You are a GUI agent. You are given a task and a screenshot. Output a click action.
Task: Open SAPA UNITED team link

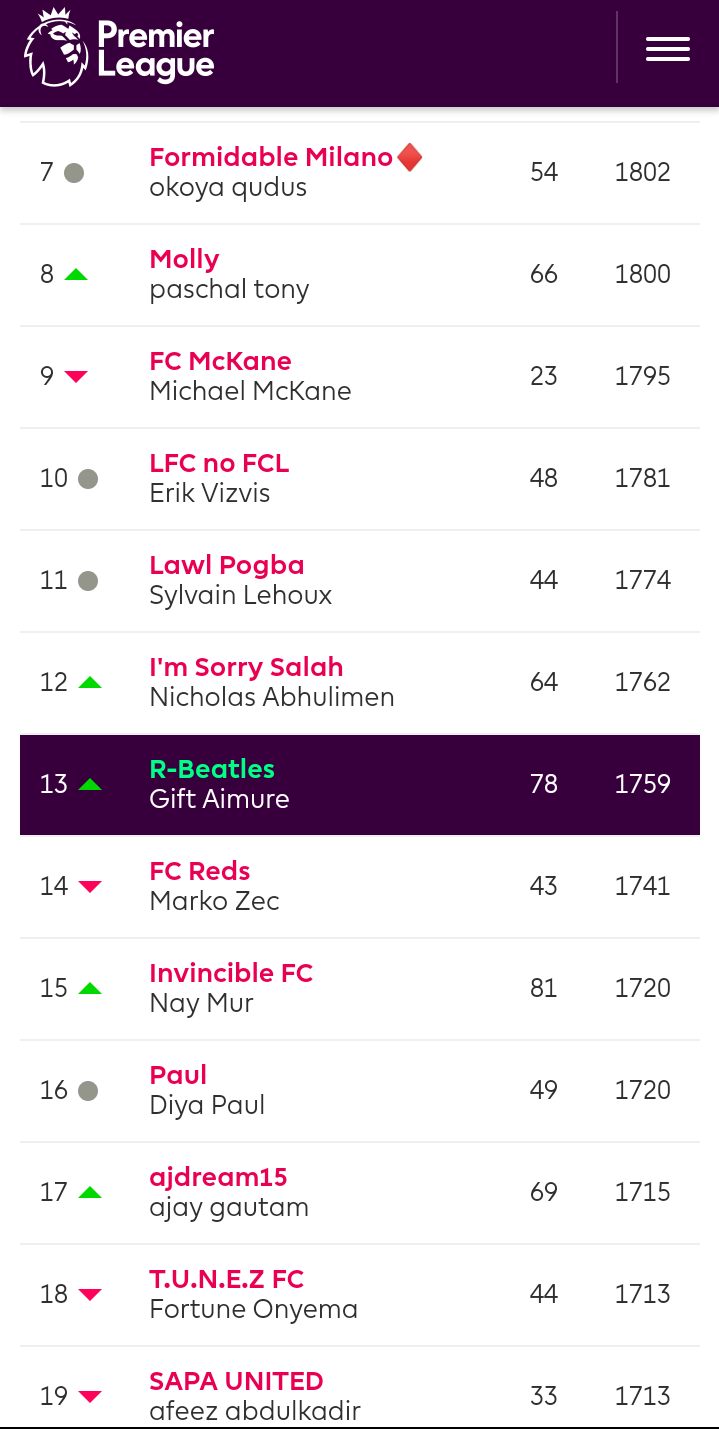pos(236,1381)
